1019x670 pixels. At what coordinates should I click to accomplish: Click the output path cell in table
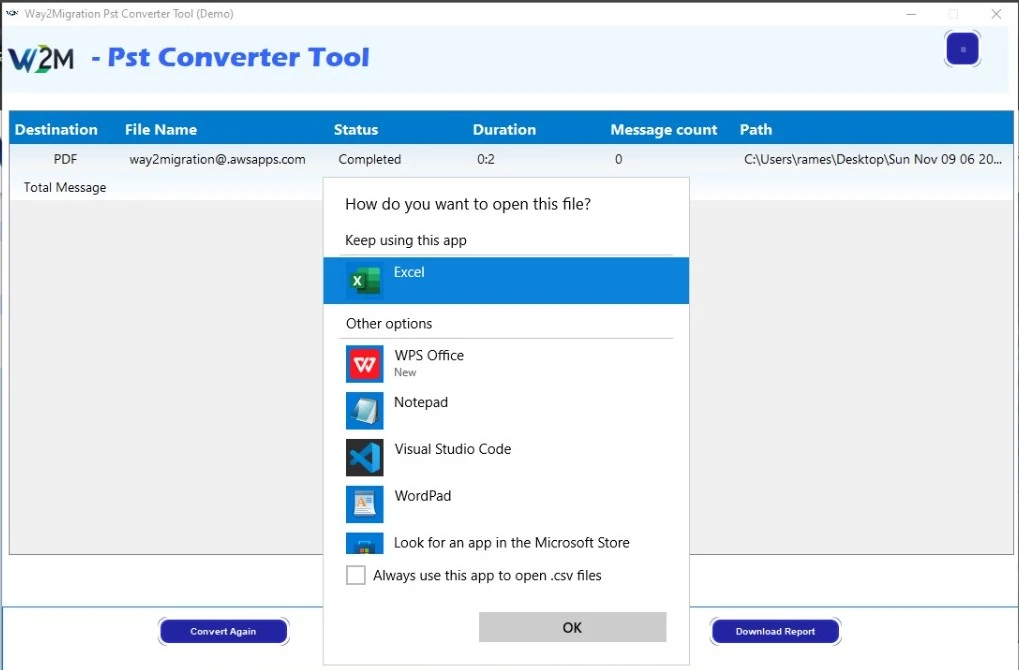click(x=872, y=159)
